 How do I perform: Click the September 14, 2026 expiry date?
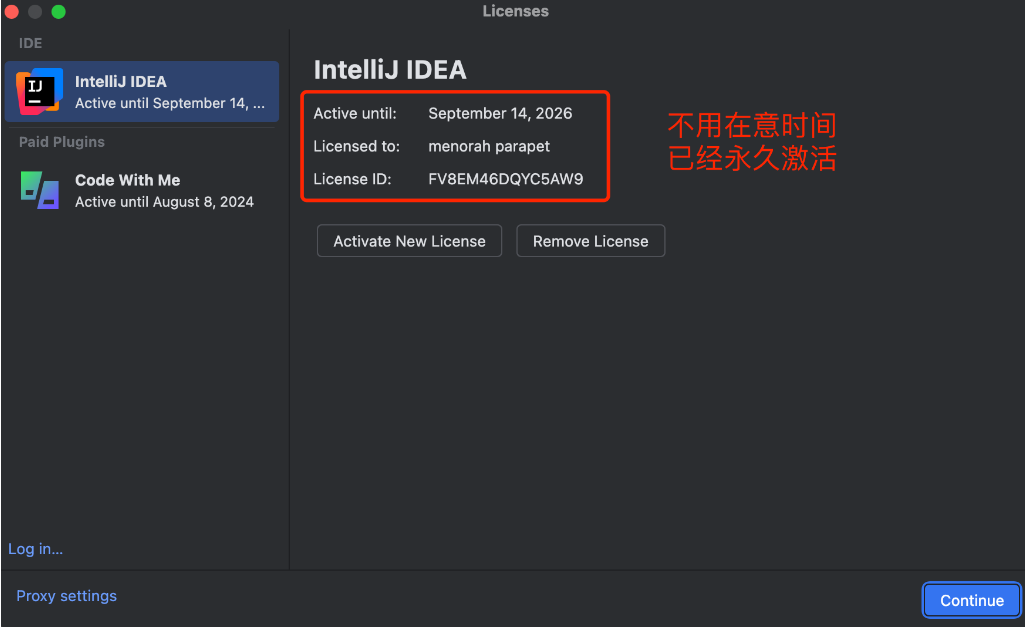tap(500, 113)
